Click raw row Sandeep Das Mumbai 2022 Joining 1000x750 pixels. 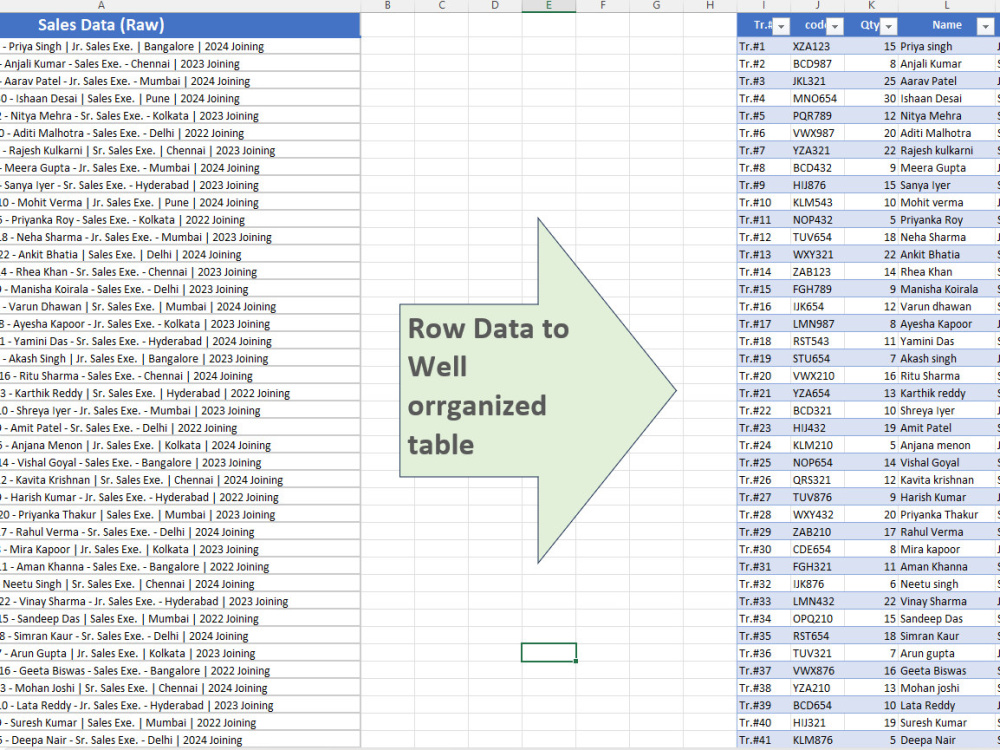pyautogui.click(x=180, y=619)
